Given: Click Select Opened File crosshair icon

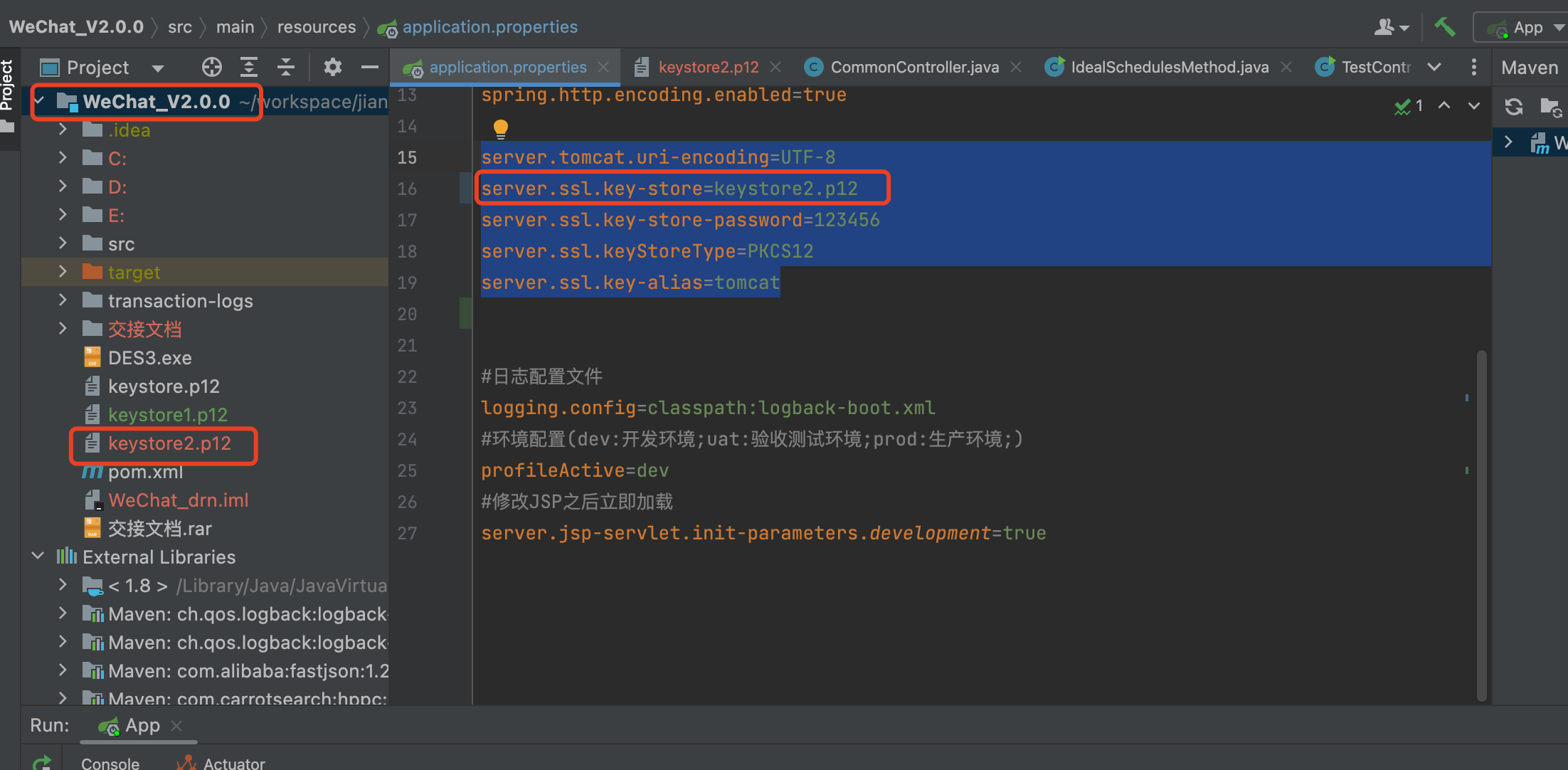Looking at the screenshot, I should coord(211,67).
